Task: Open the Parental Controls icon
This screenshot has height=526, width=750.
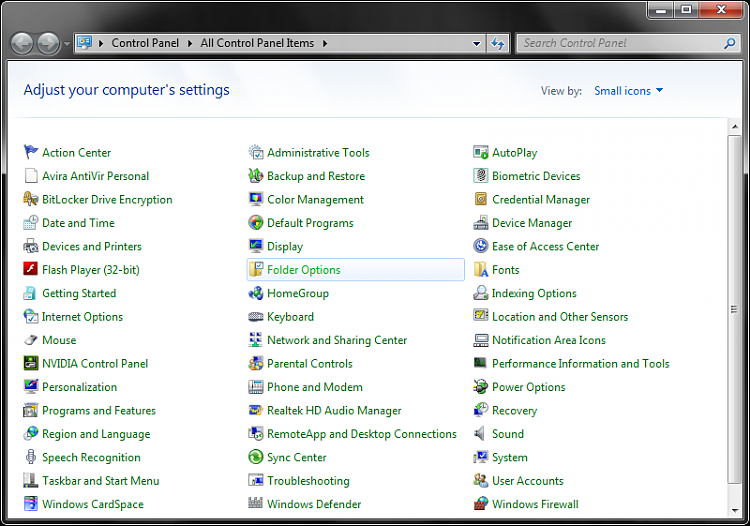Action: click(256, 363)
